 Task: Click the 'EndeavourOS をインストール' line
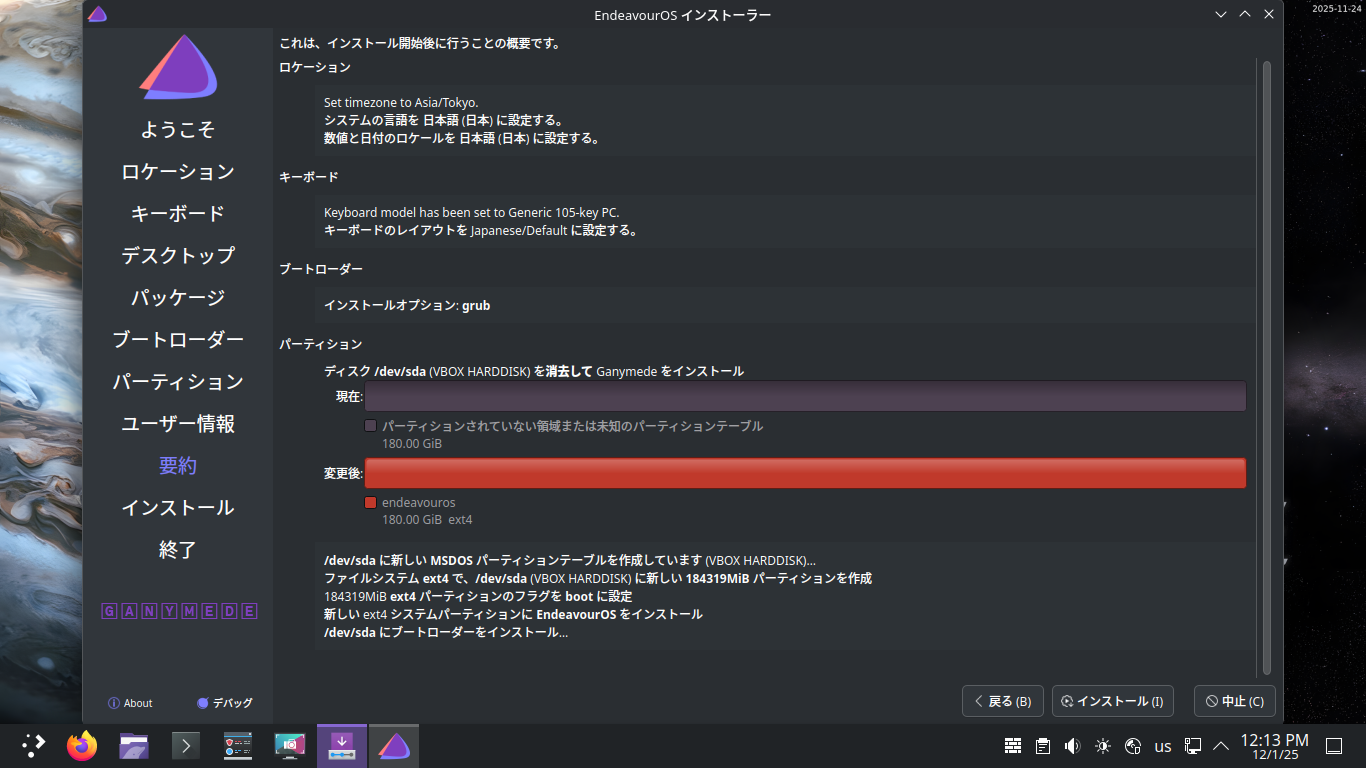513,615
